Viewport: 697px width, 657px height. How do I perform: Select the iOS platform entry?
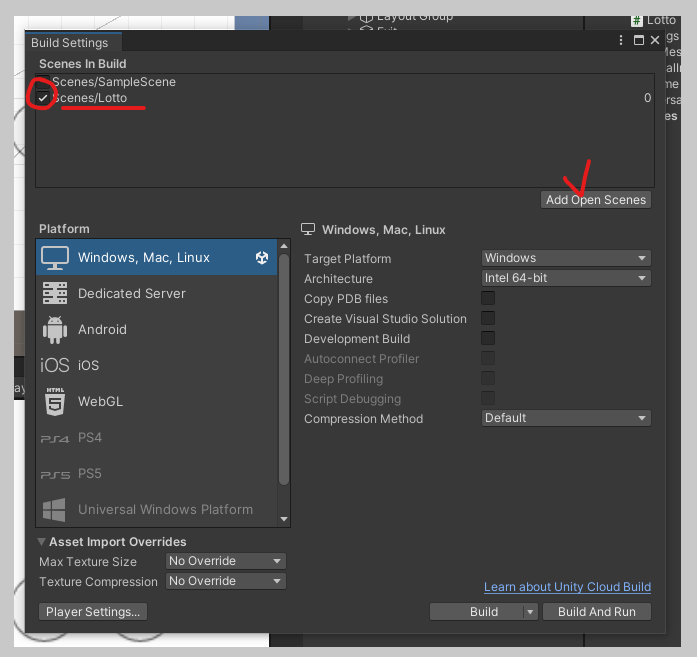156,365
